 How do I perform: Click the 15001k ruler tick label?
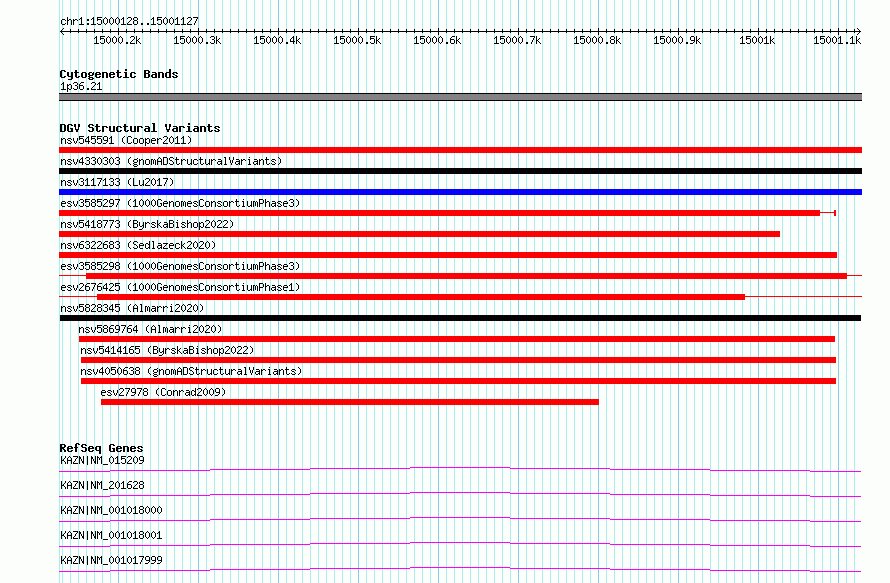point(757,41)
